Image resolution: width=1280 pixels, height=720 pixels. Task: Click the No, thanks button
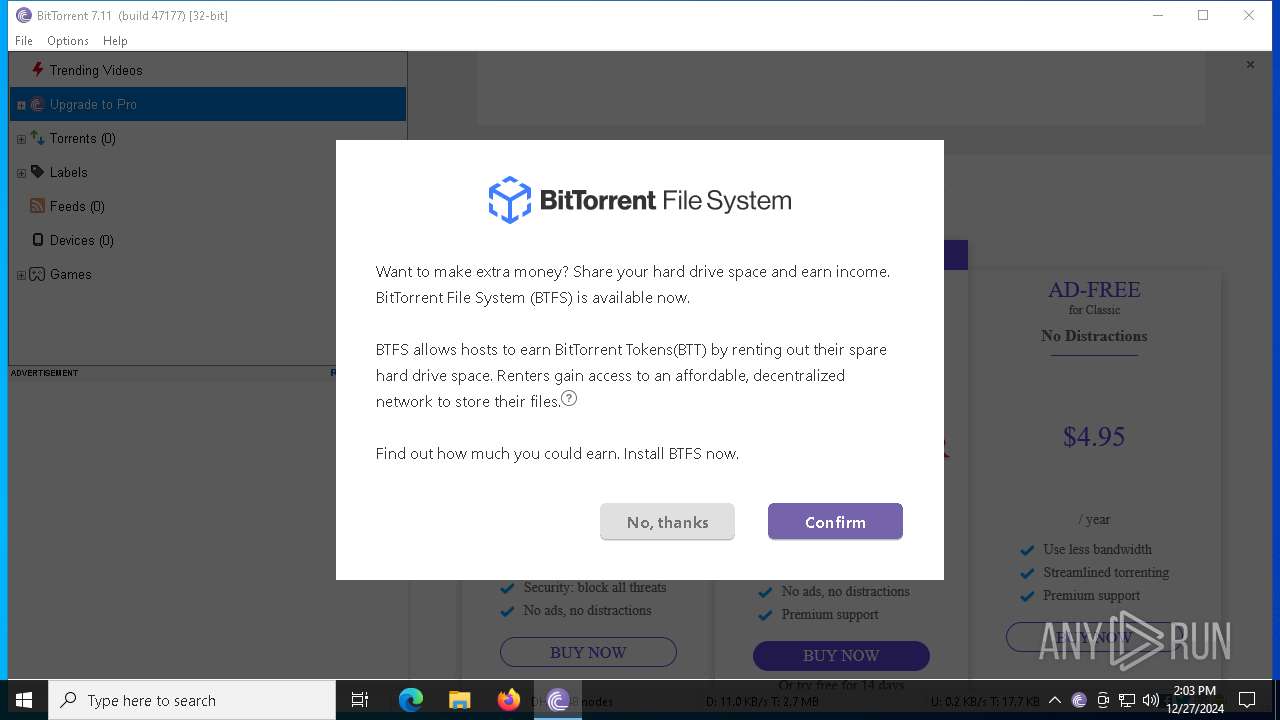pyautogui.click(x=667, y=522)
